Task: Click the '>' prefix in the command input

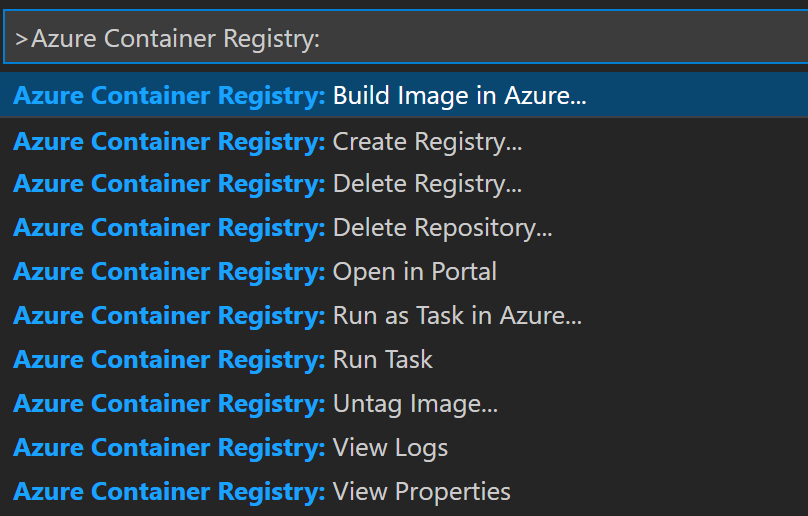Action: click(x=21, y=39)
